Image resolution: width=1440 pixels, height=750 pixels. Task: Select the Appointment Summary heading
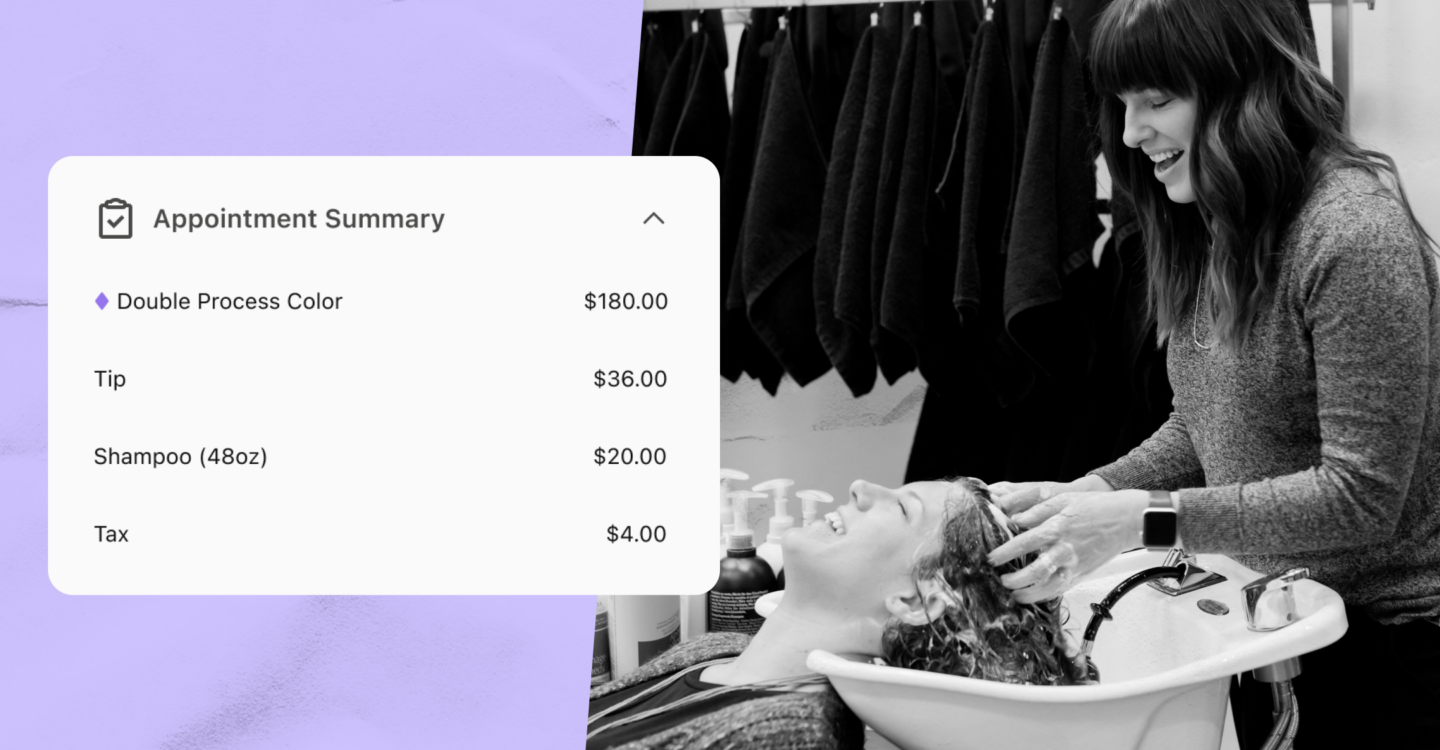[x=298, y=219]
